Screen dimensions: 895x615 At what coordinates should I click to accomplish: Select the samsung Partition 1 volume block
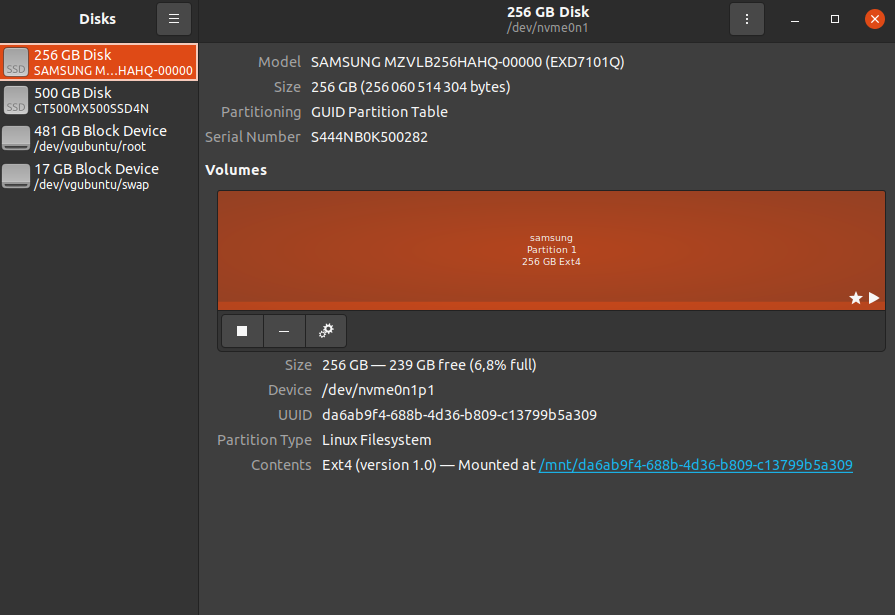pos(551,250)
